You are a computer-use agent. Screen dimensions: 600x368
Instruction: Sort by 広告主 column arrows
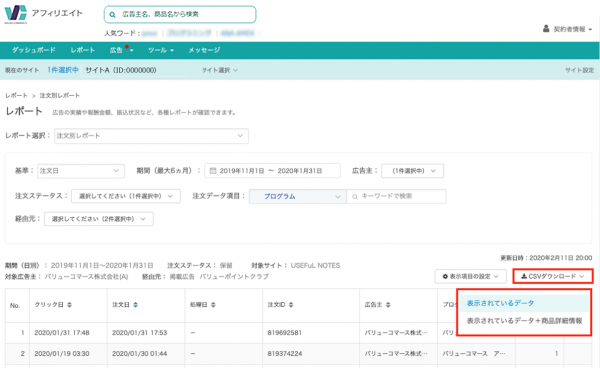pyautogui.click(x=388, y=305)
